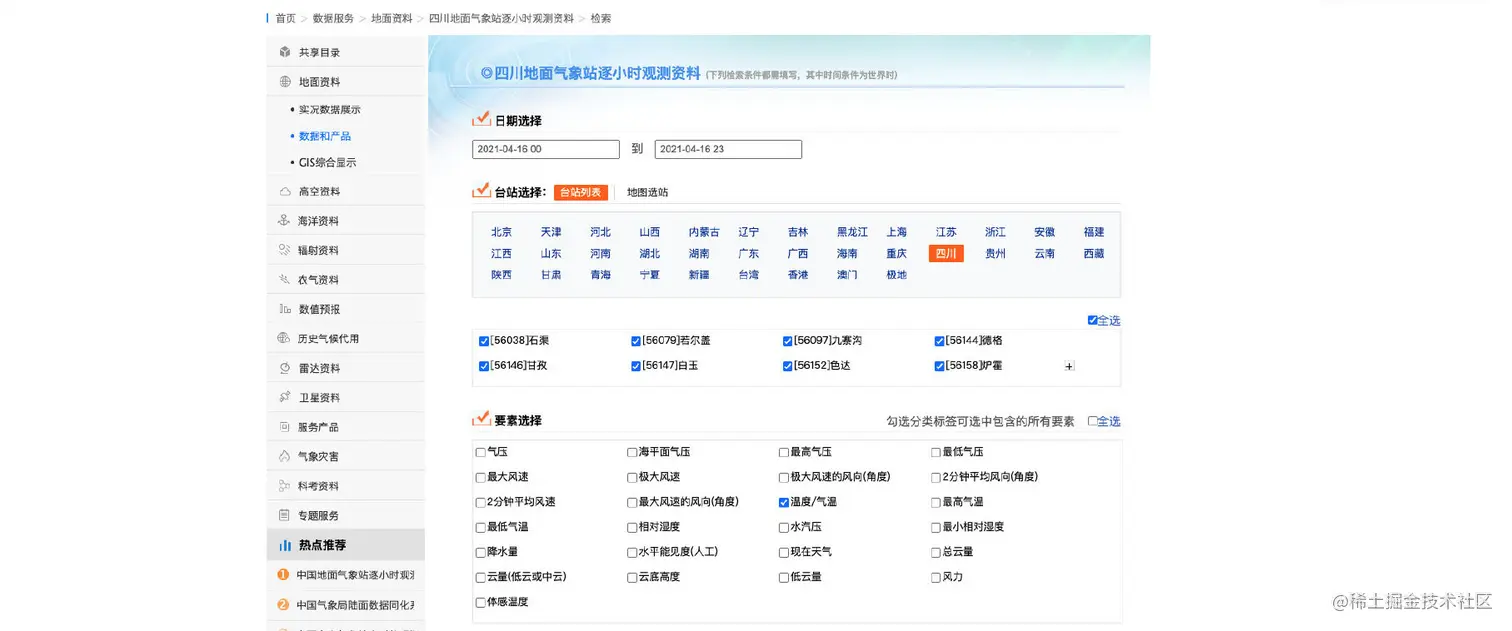Check the 体感温度 checkbox

coord(480,603)
